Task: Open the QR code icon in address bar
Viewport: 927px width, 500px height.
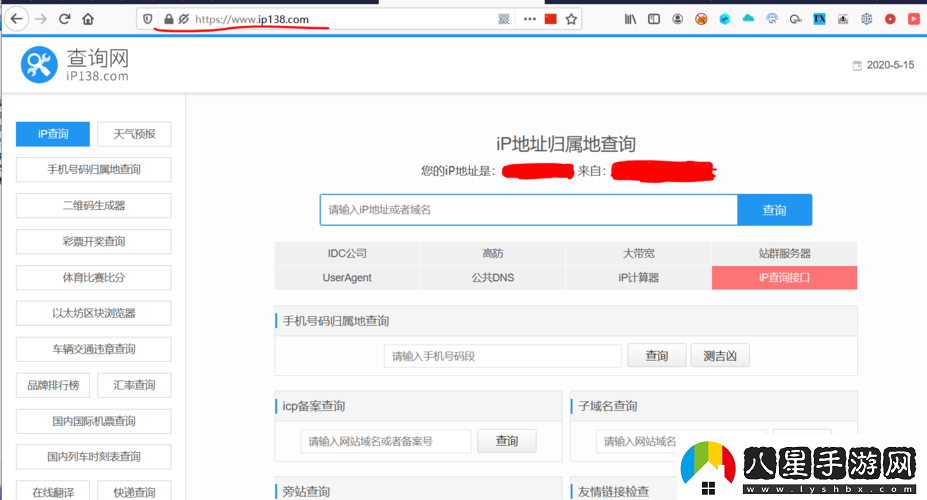Action: [504, 19]
